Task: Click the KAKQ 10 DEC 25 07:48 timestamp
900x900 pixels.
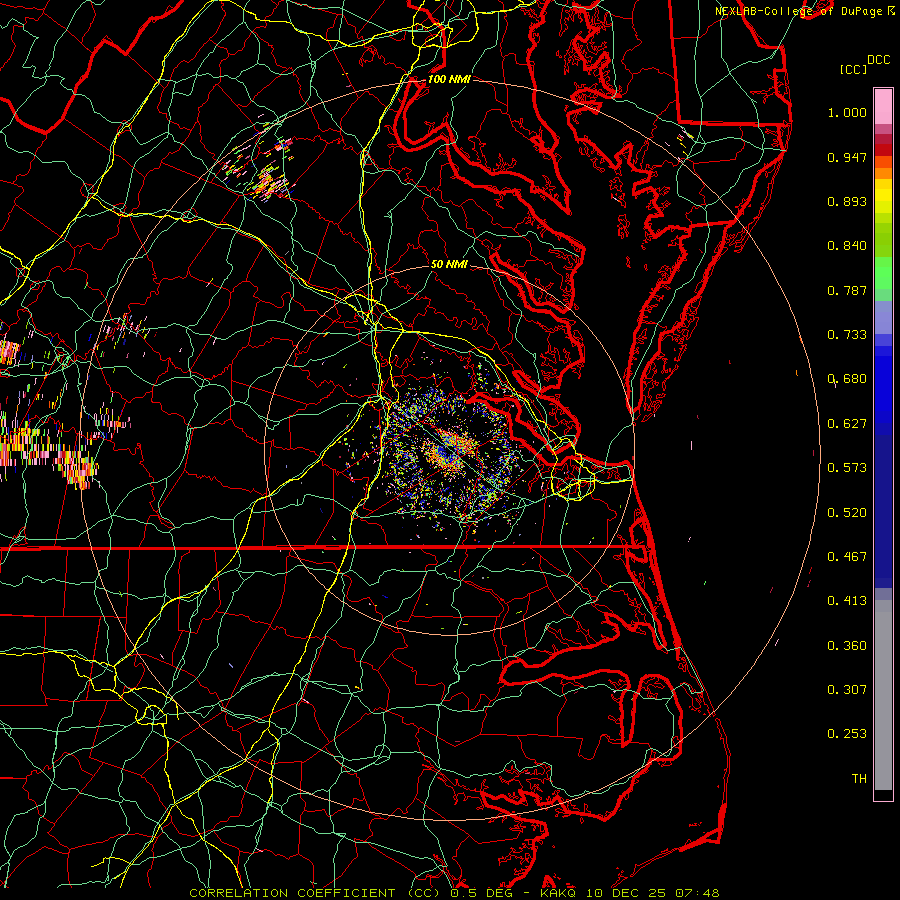Action: tap(630, 893)
